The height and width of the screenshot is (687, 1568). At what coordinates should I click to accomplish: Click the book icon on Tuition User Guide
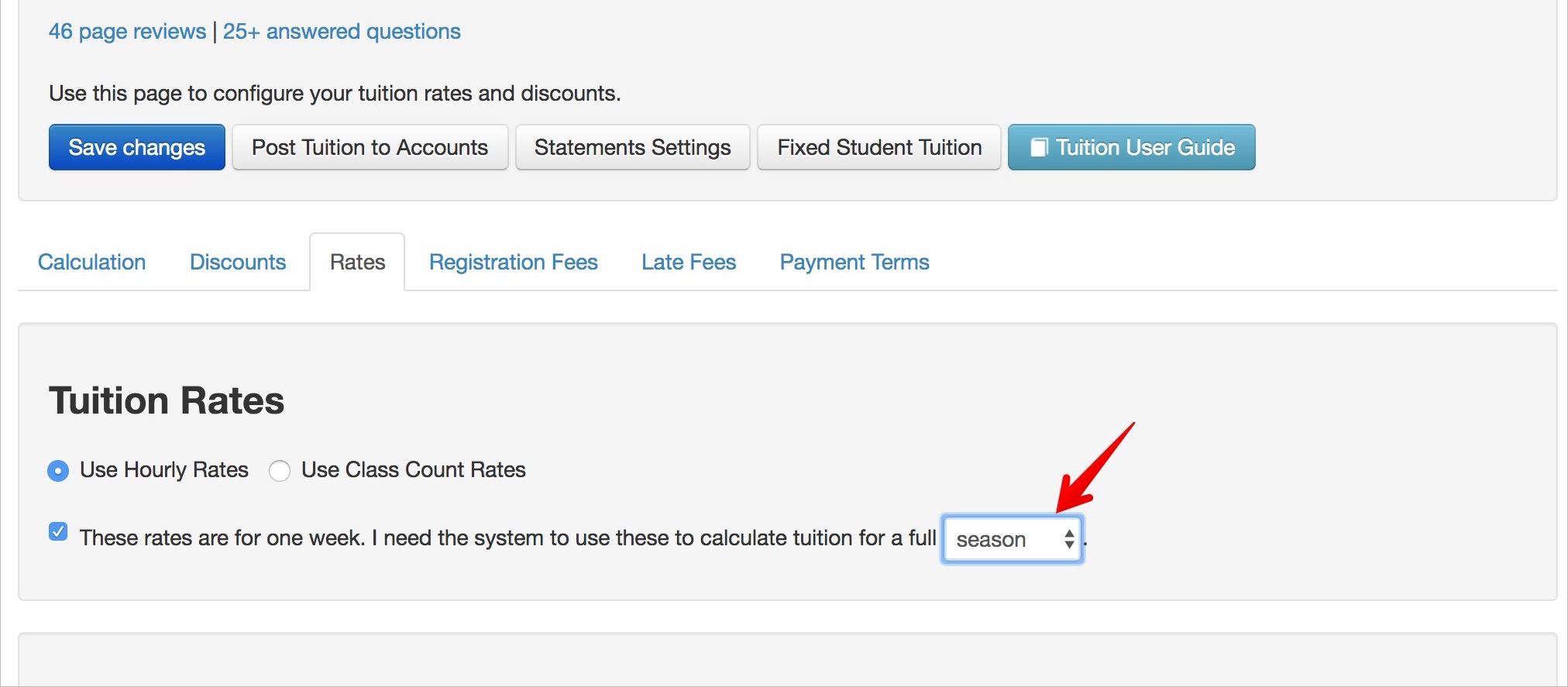(1039, 147)
